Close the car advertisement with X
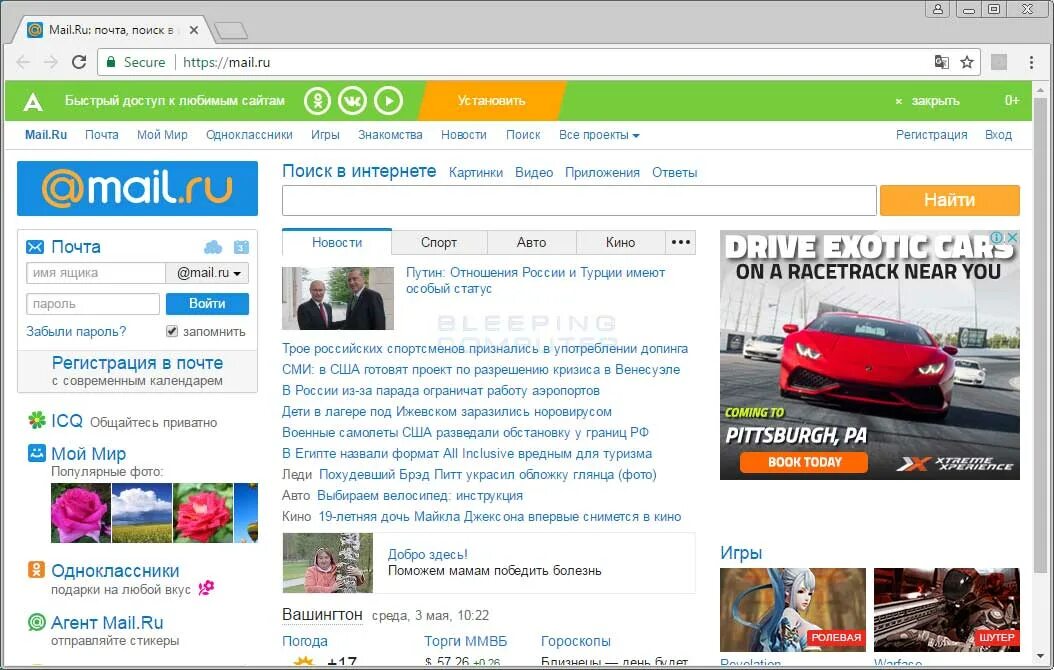Screen dimensions: 1054x670 pos(1012,237)
